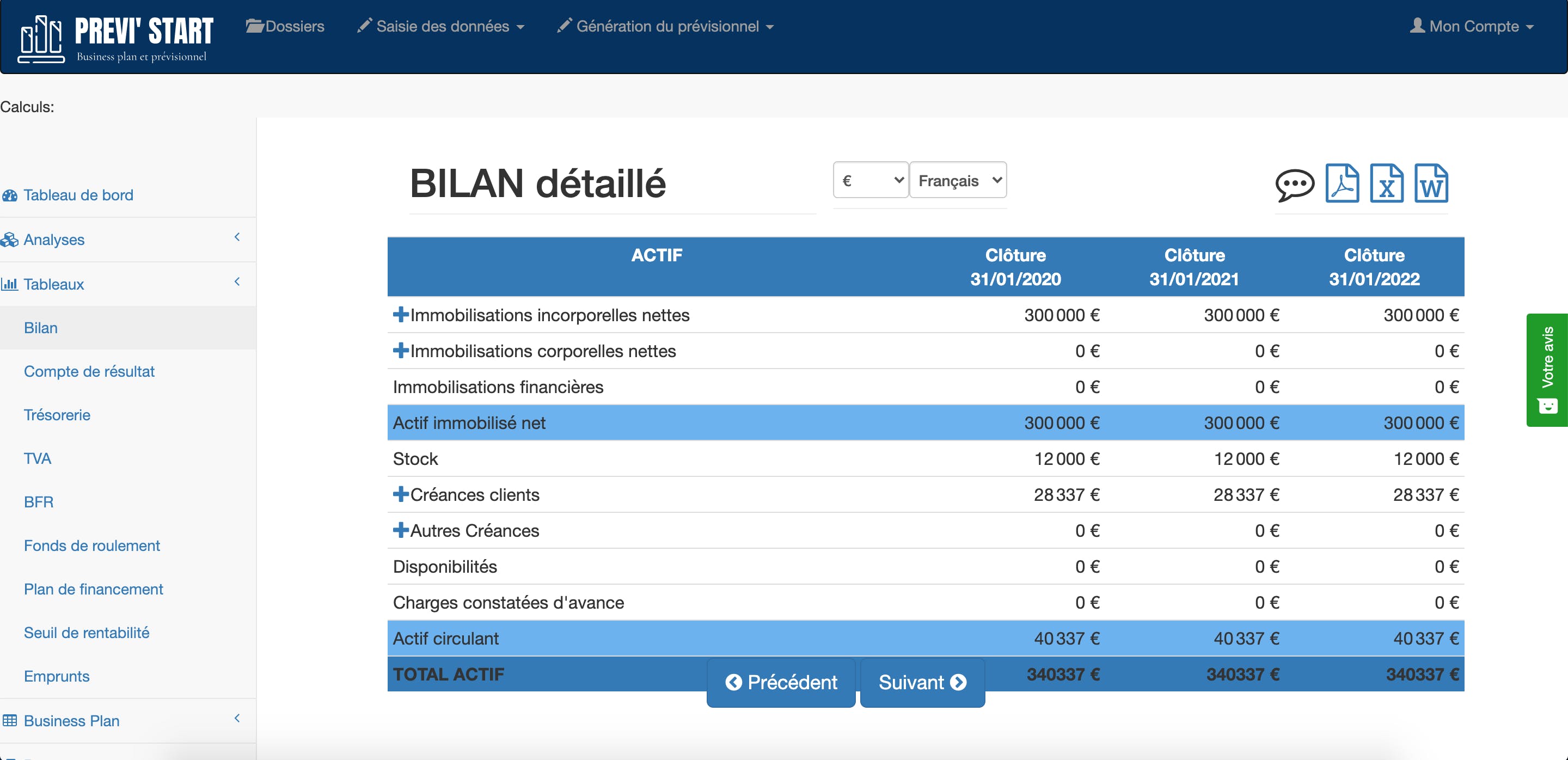Expand Autres Créances row
The height and width of the screenshot is (760, 1568).
pos(401,530)
